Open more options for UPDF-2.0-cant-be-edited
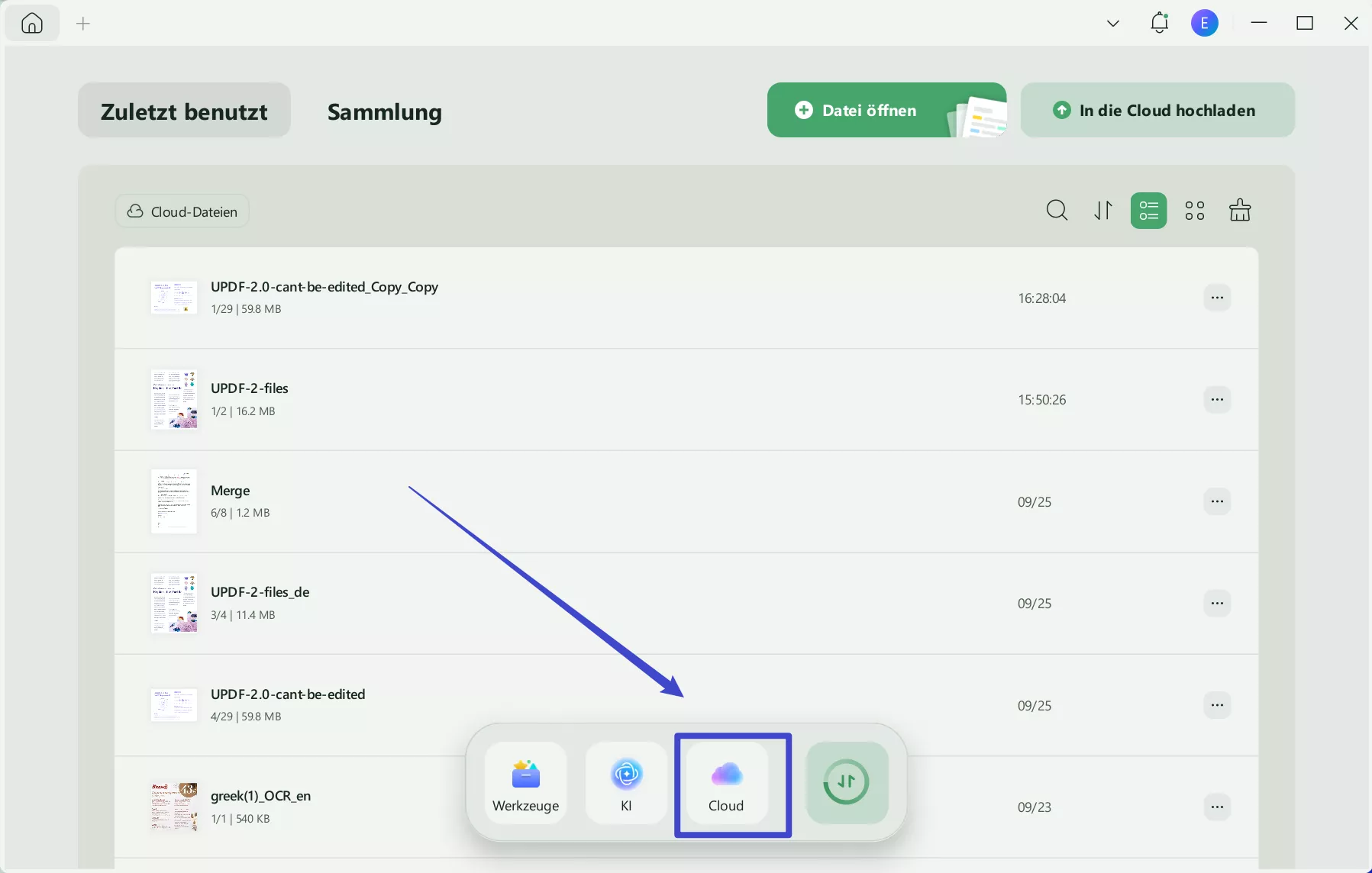 pyautogui.click(x=1217, y=705)
